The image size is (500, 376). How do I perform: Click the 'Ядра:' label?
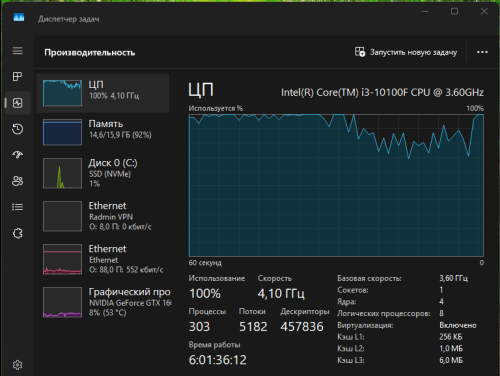click(x=347, y=302)
